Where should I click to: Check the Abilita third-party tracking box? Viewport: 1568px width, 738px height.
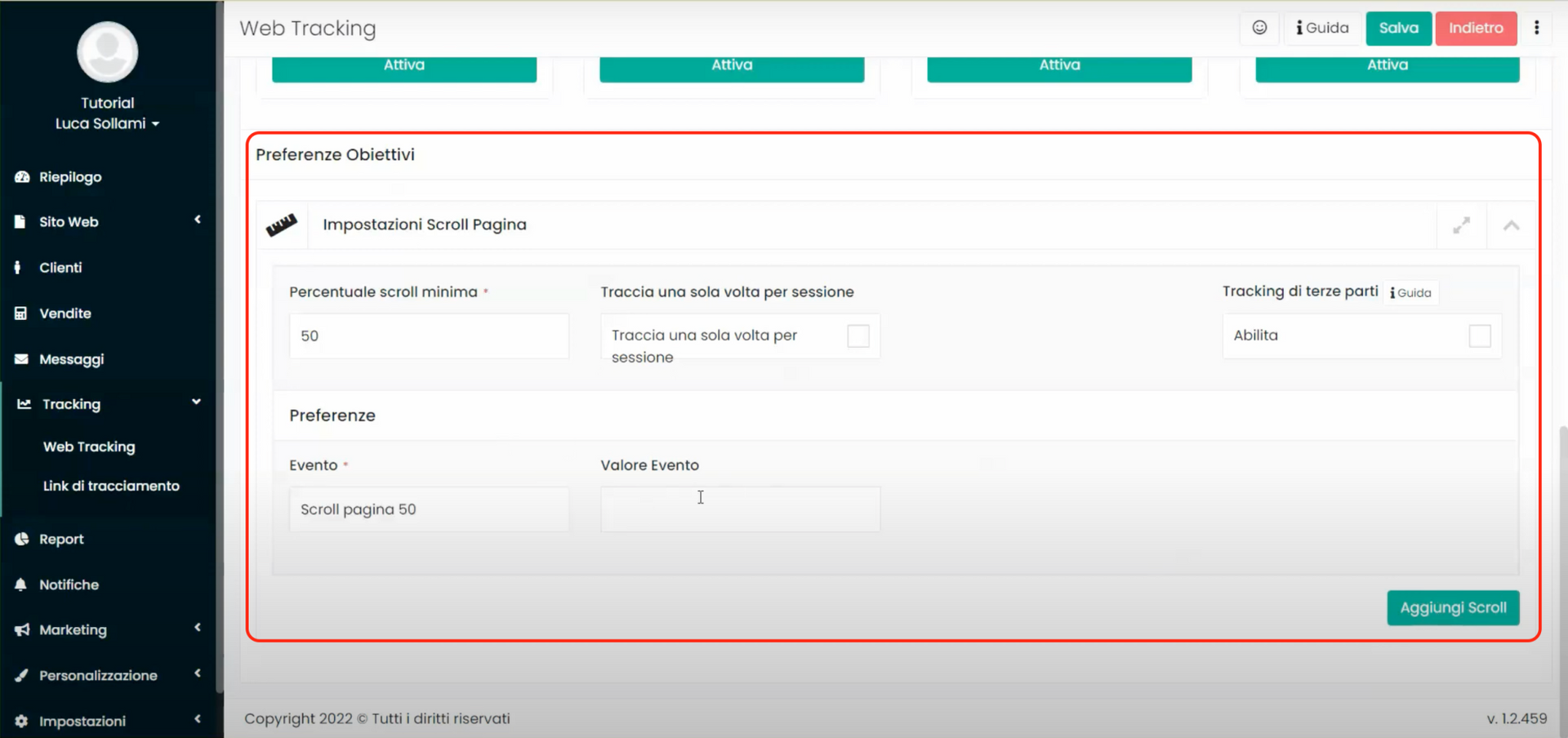(1481, 336)
